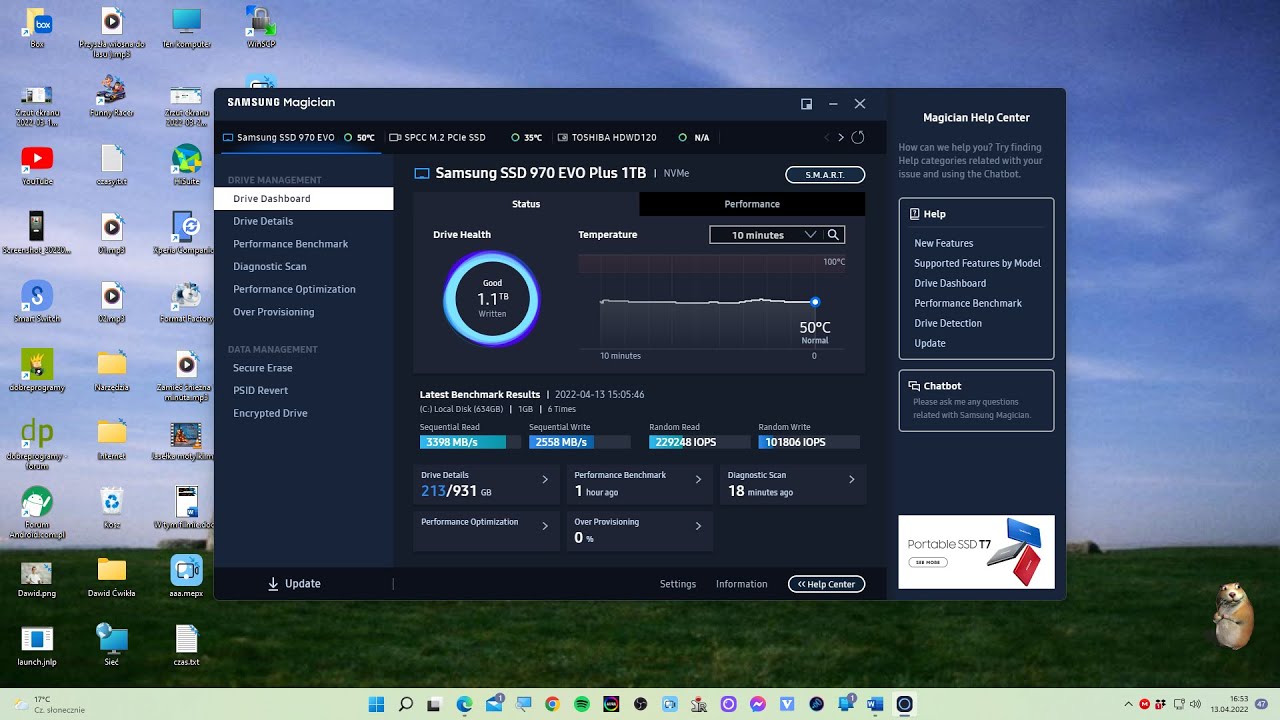Open Xperia Companion desktop shortcut
The height and width of the screenshot is (720, 1280).
(x=186, y=234)
